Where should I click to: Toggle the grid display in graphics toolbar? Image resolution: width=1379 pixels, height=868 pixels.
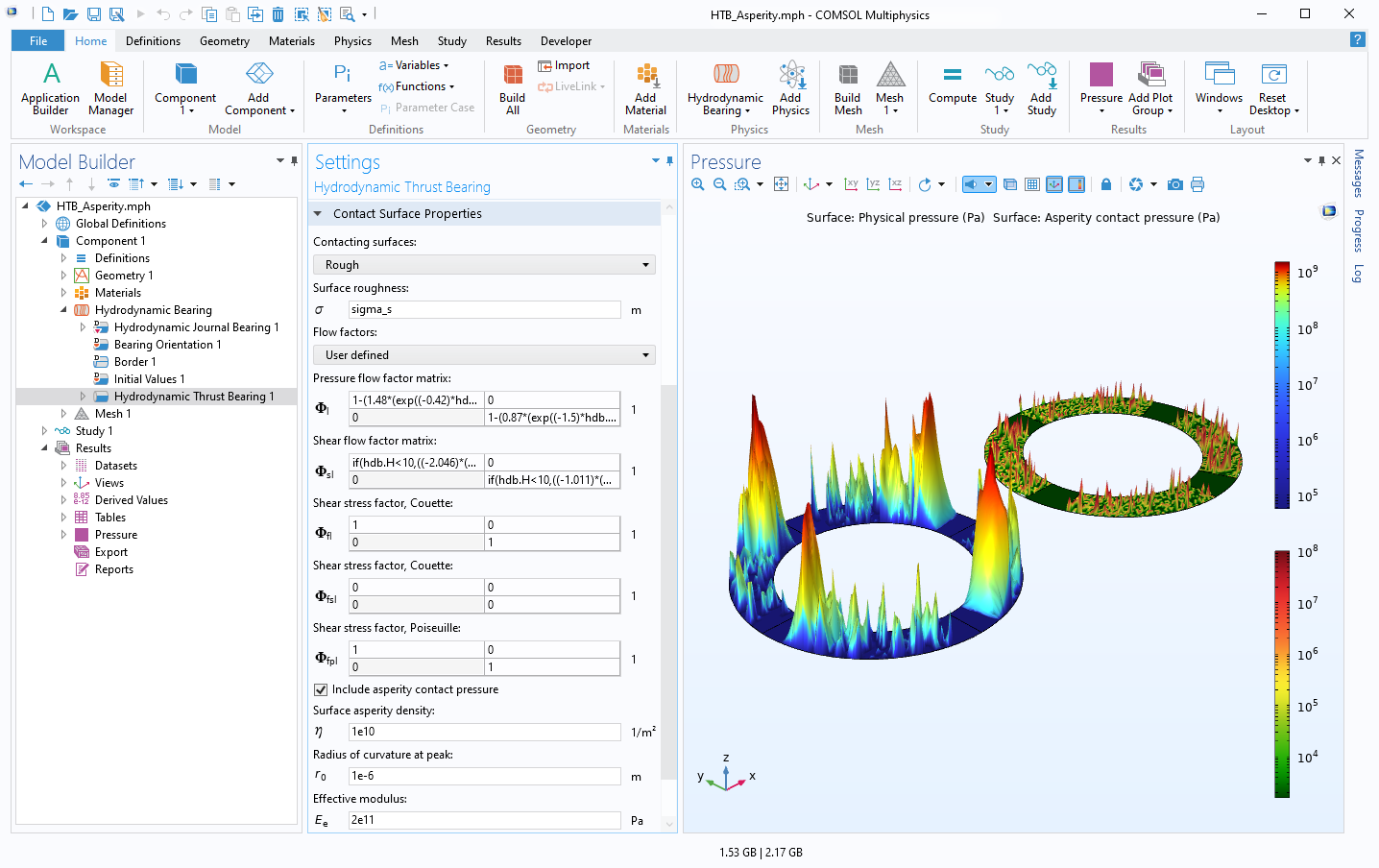pos(1032,184)
